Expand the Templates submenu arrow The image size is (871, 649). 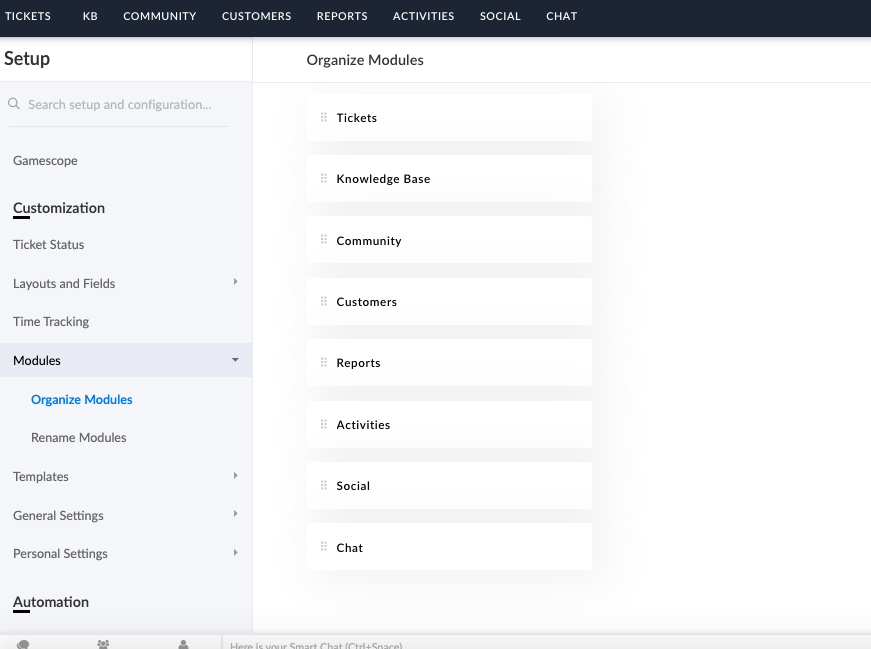[236, 476]
